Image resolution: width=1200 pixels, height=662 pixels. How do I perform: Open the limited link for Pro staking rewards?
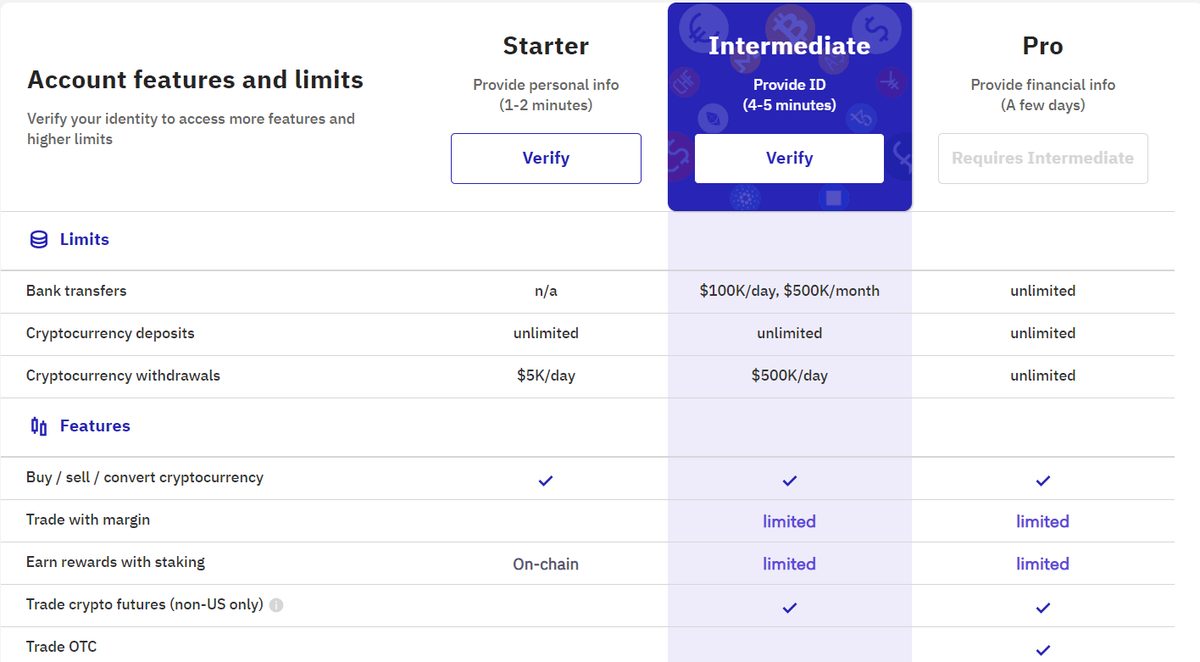coord(1043,564)
